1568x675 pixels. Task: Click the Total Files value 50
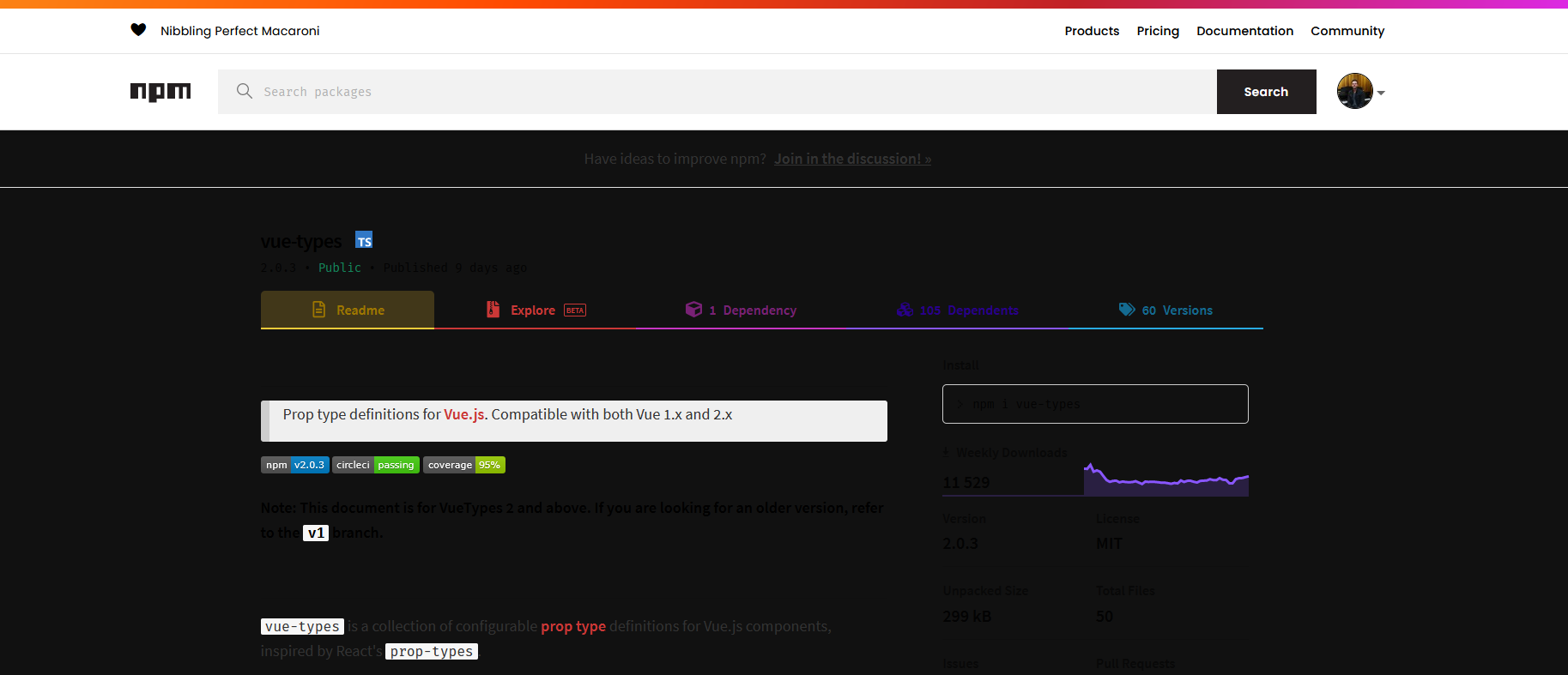point(1105,616)
